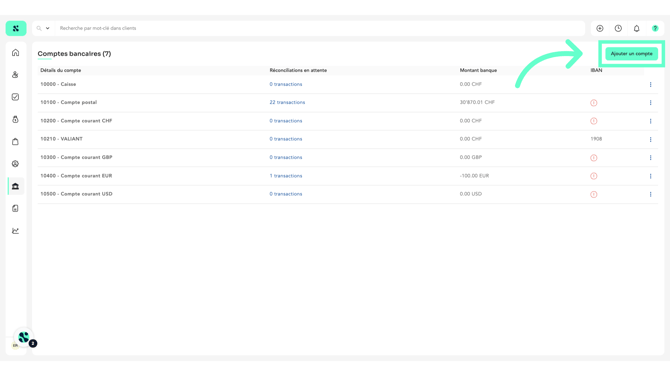Click the green app logo icon
Viewport: 670px width, 376px height.
coord(16,28)
